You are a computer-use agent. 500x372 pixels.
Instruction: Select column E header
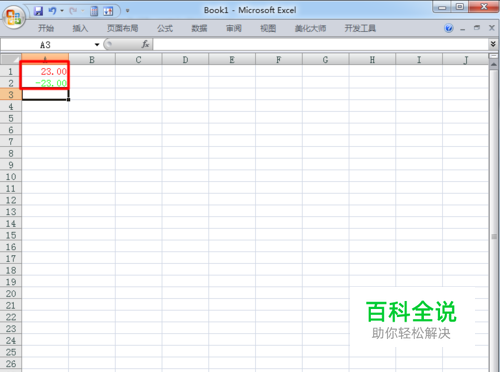coord(232,60)
